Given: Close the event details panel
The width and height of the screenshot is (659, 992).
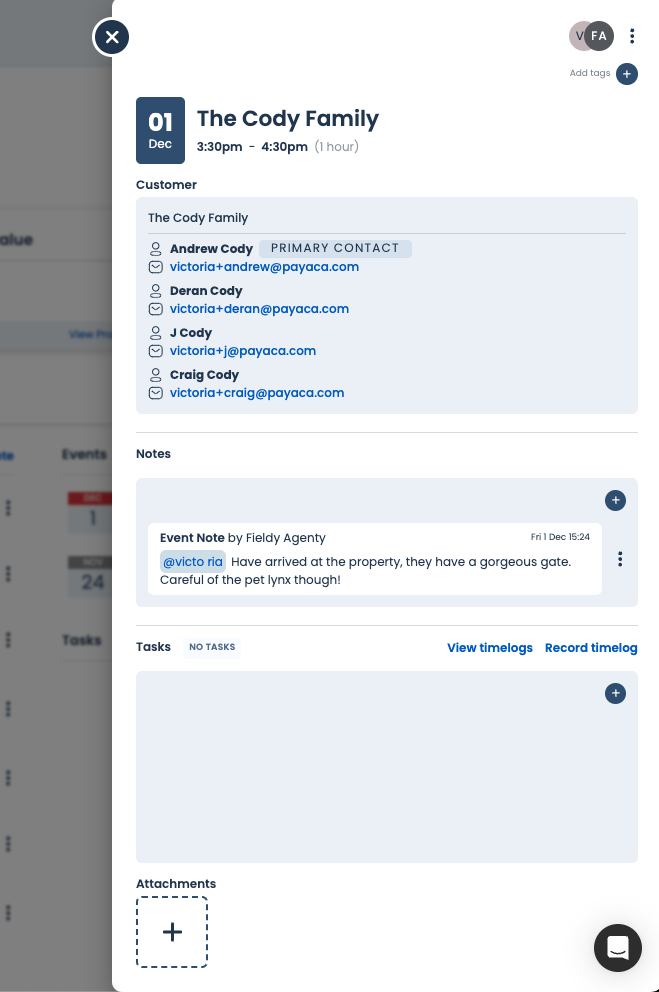Looking at the screenshot, I should click(112, 38).
